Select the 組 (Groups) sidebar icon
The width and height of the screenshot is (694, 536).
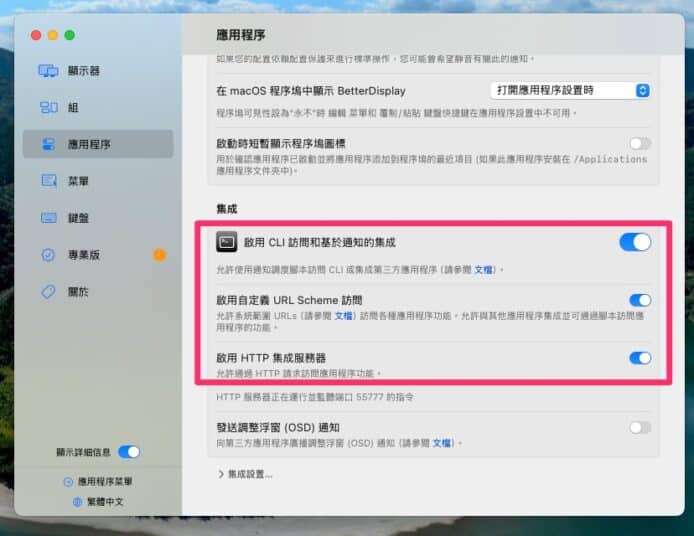pyautogui.click(x=48, y=107)
